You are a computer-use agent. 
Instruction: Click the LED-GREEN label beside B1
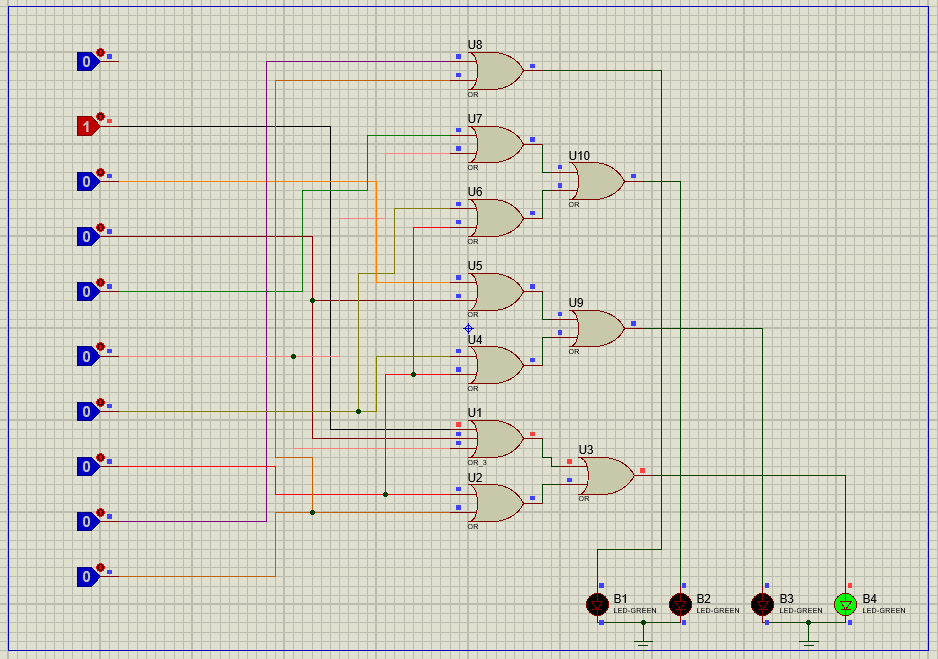tap(635, 611)
